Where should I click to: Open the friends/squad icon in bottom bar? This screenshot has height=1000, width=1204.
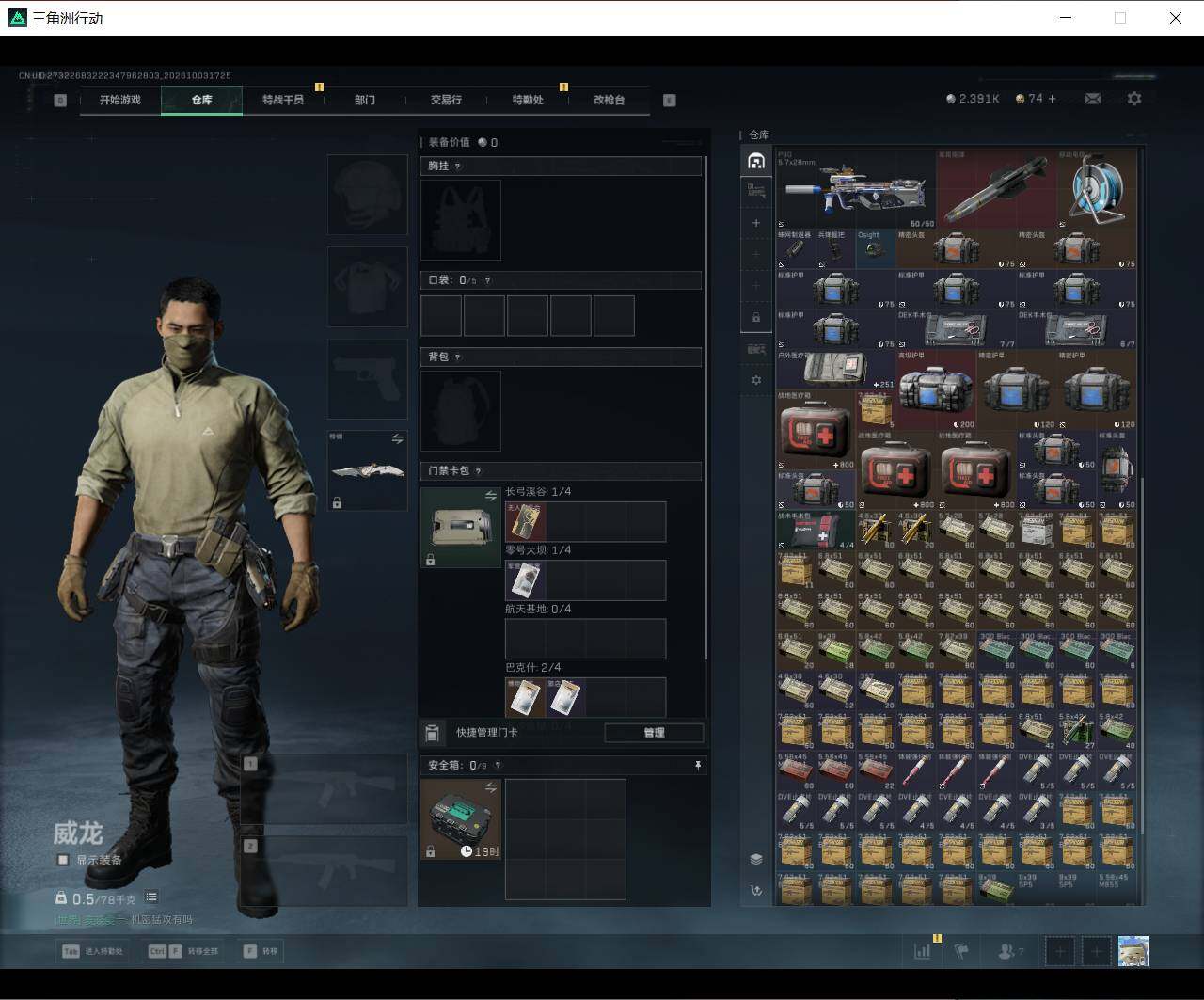point(1008,951)
